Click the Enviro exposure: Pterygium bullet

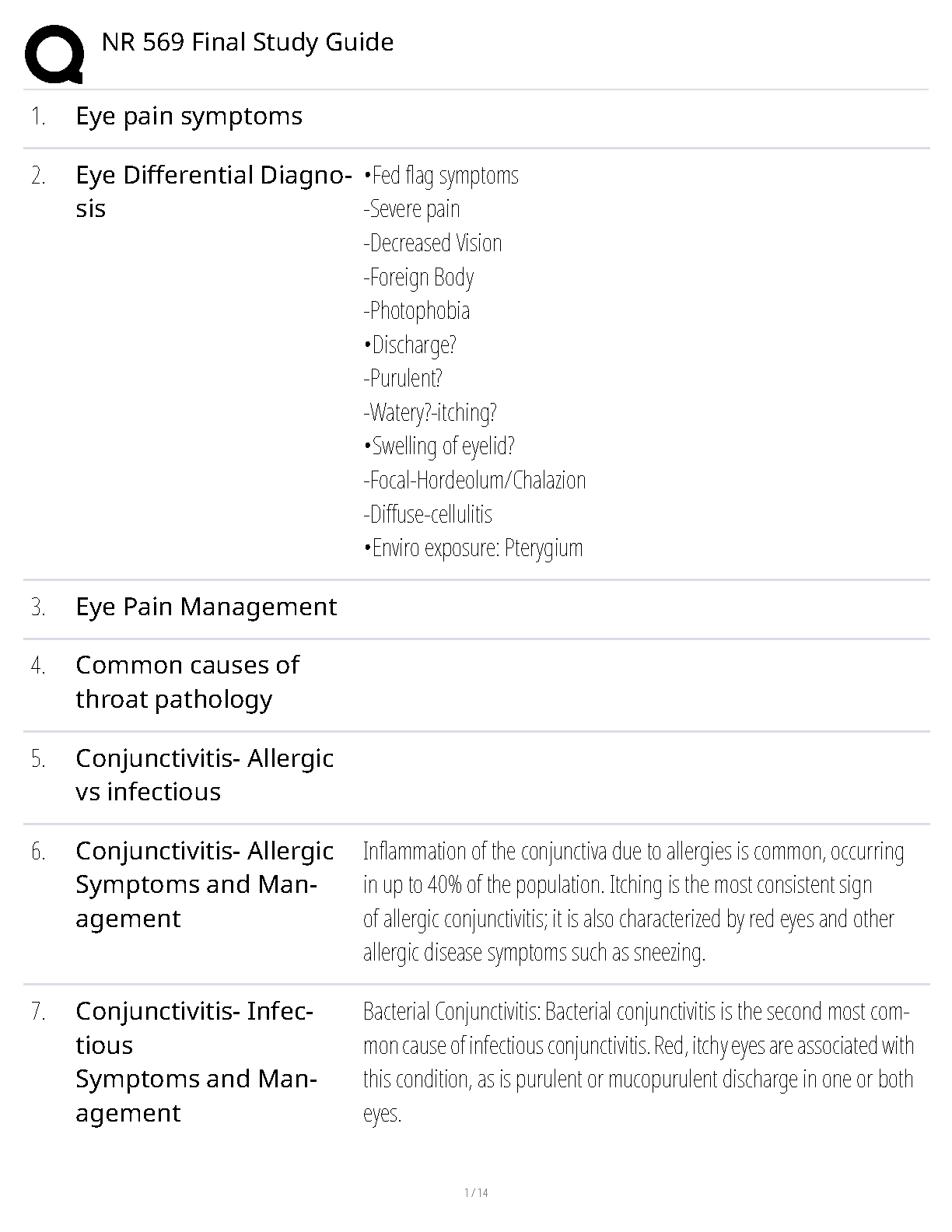coord(473,548)
